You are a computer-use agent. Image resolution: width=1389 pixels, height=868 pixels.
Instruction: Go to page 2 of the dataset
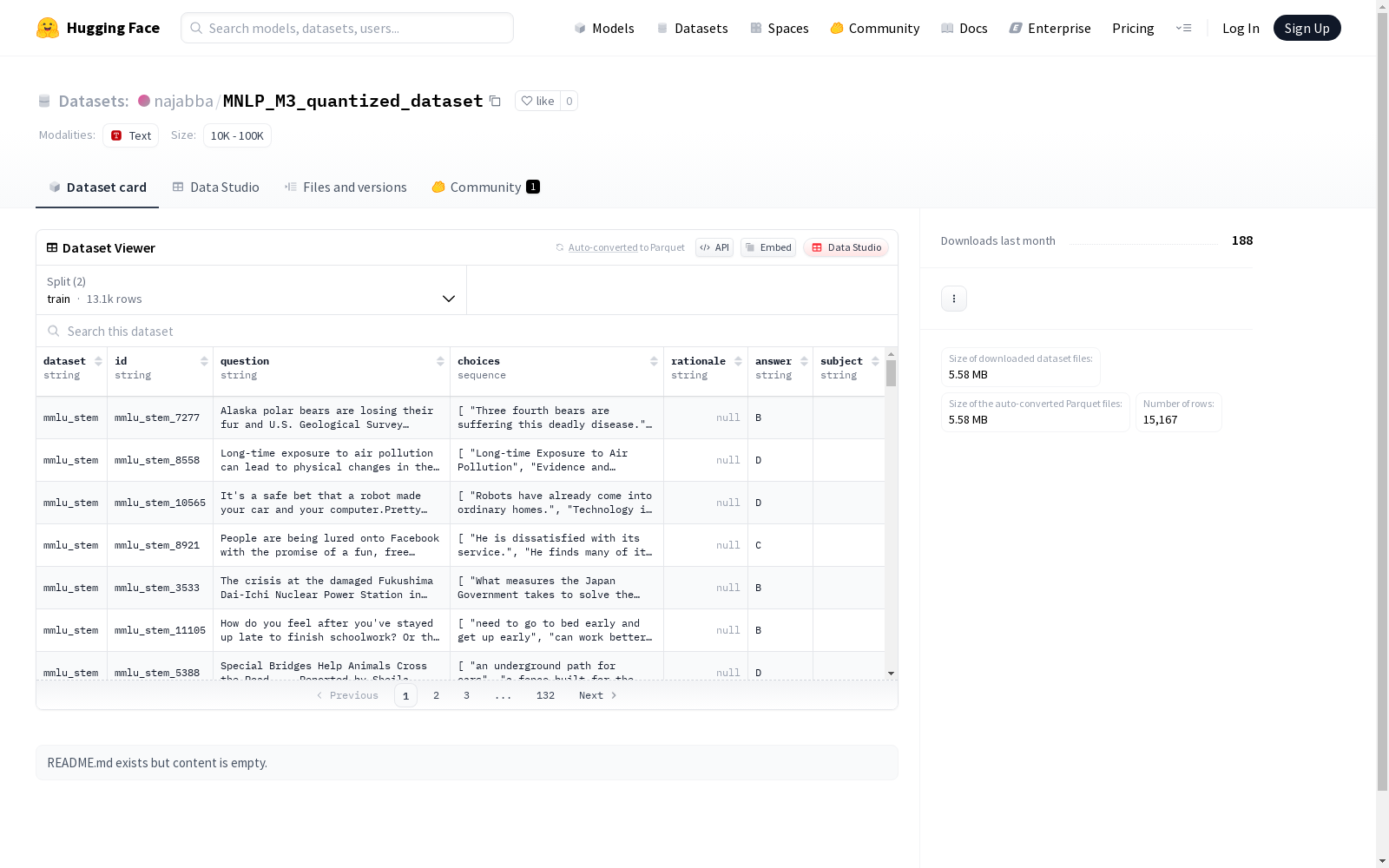point(436,695)
